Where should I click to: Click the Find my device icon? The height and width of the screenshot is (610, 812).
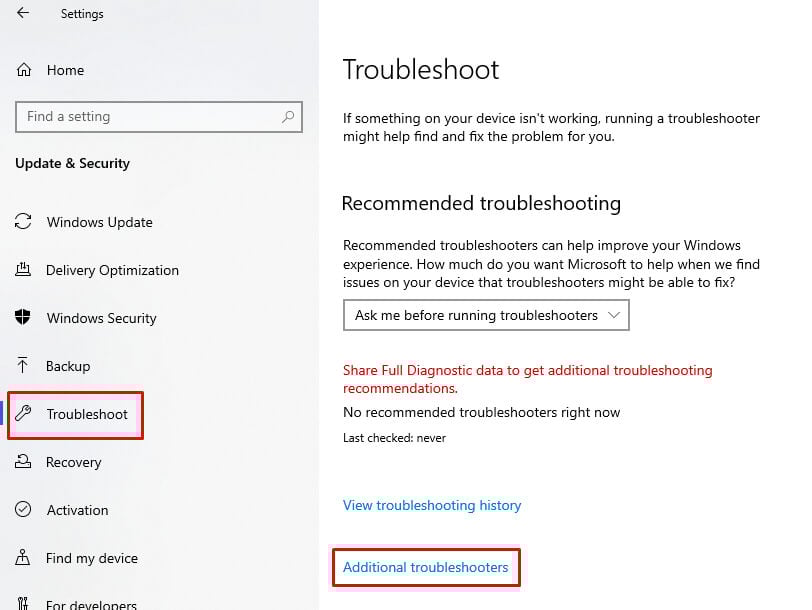[x=24, y=558]
